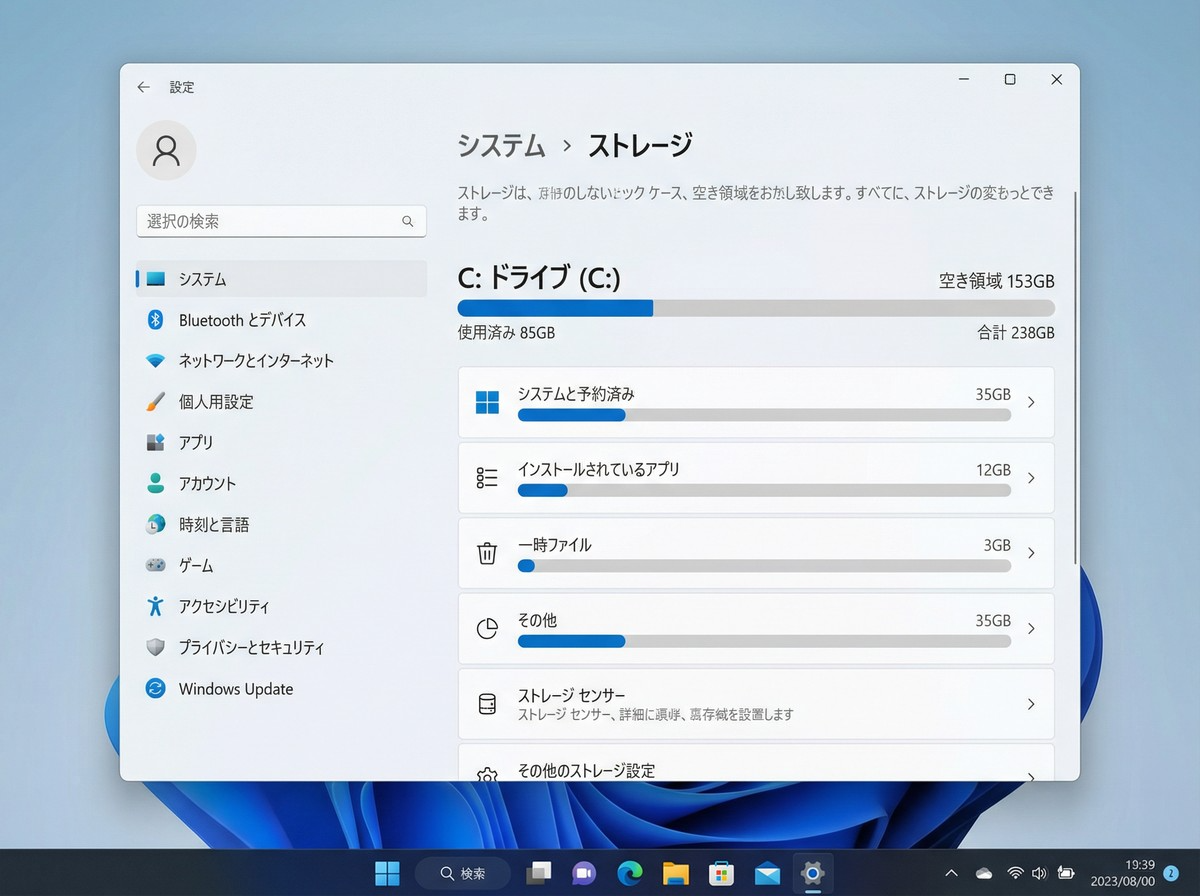Open 検索 search from the taskbar

pos(462,873)
